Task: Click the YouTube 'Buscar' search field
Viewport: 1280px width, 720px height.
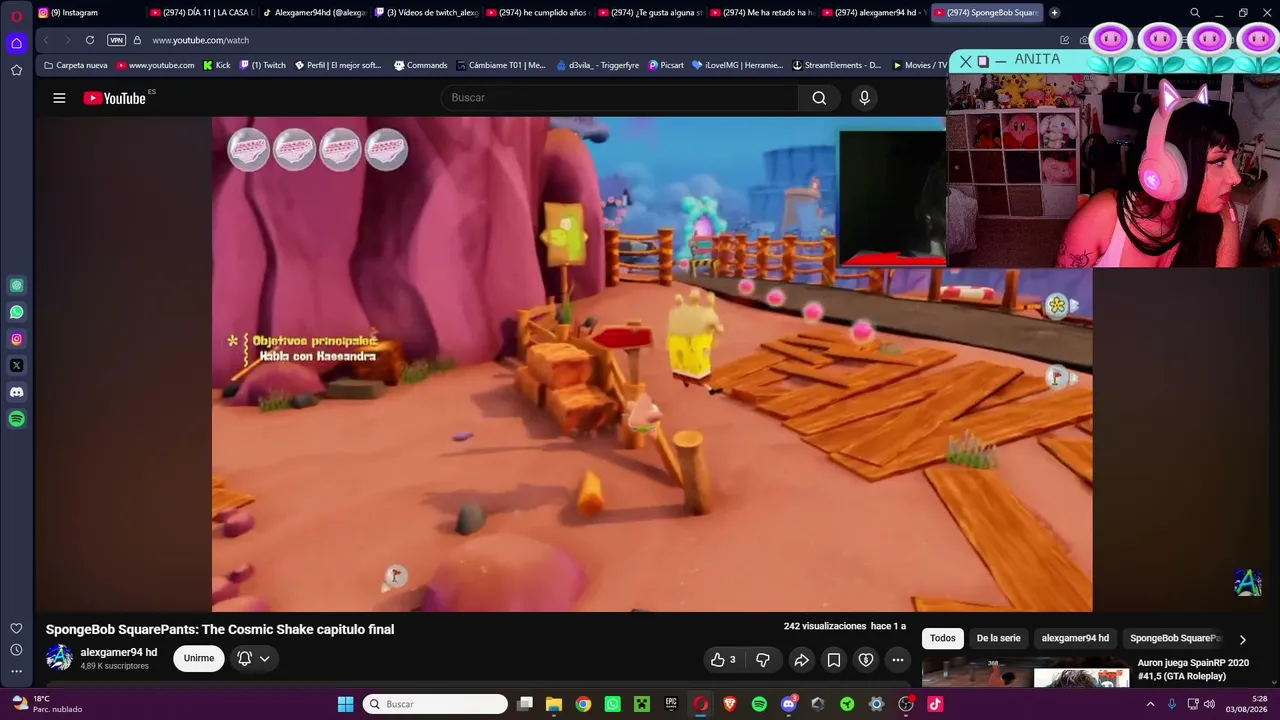Action: [x=620, y=98]
